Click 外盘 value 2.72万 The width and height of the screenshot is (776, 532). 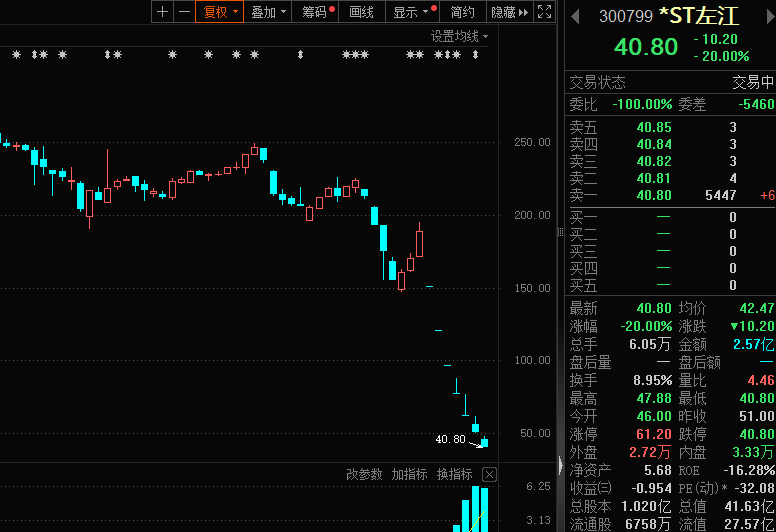(650, 452)
